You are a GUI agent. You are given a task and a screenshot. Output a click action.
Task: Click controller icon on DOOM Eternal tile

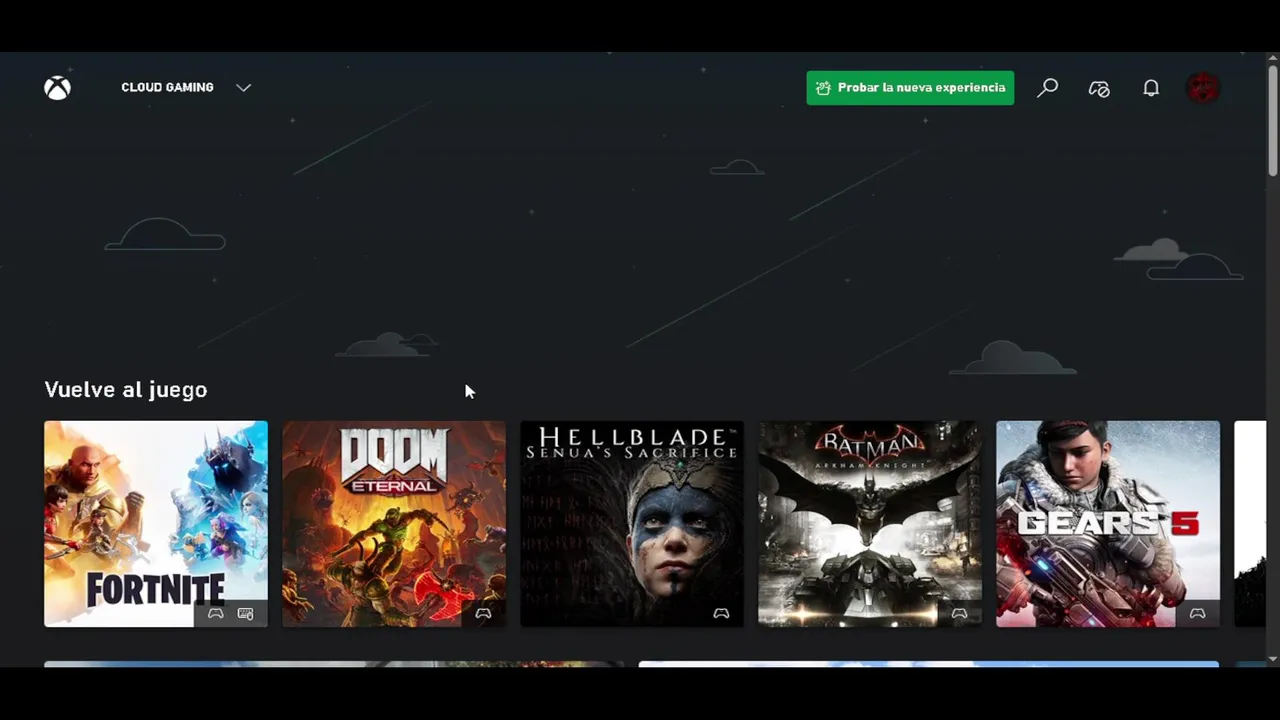tap(483, 614)
